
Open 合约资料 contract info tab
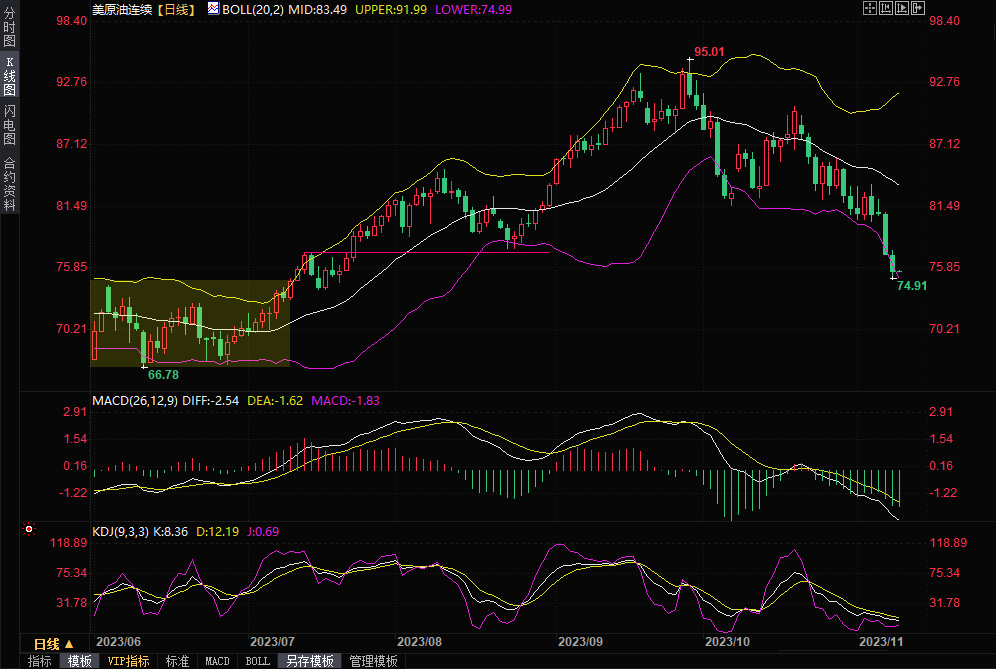click(x=9, y=183)
